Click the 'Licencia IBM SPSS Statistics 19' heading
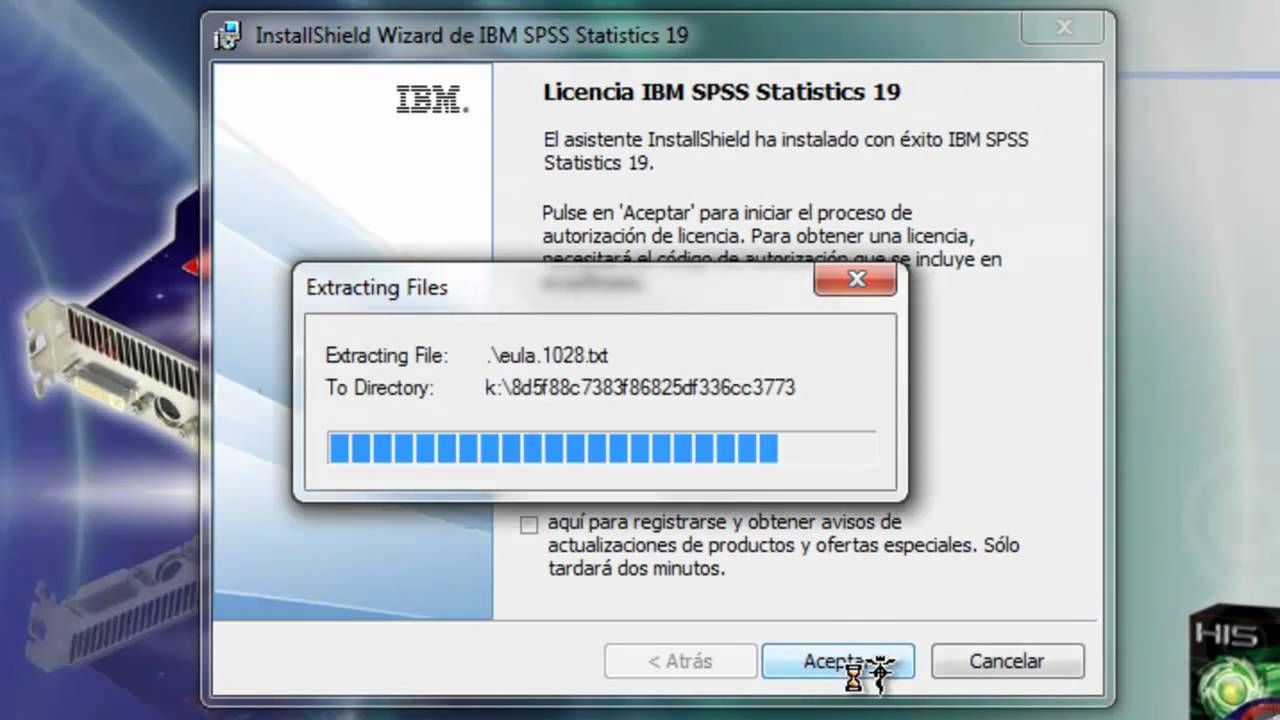Viewport: 1280px width, 720px height. [x=722, y=92]
